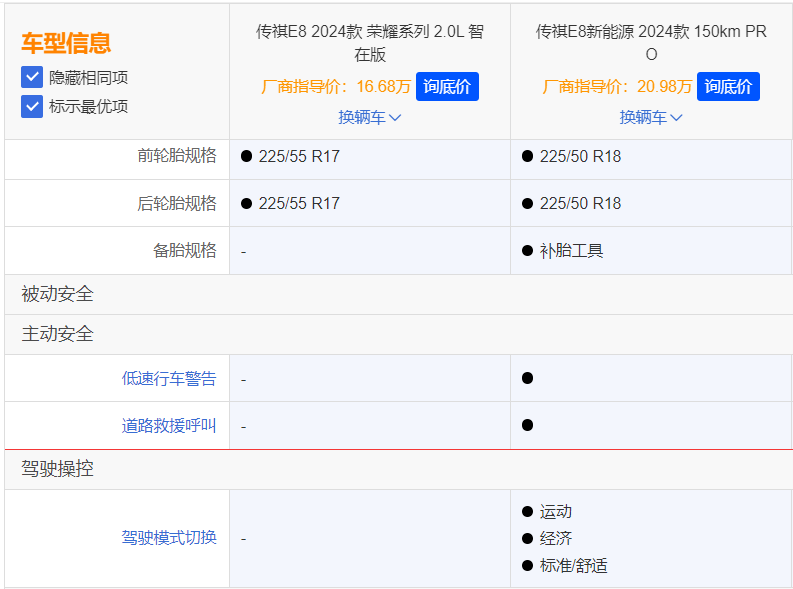Open 换辆车 dropdown under the 20.98万 car
The width and height of the screenshot is (793, 589).
coord(651,117)
